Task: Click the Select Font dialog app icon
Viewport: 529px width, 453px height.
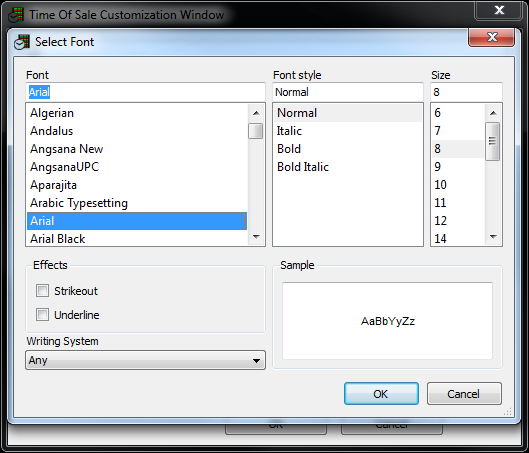Action: [22, 43]
